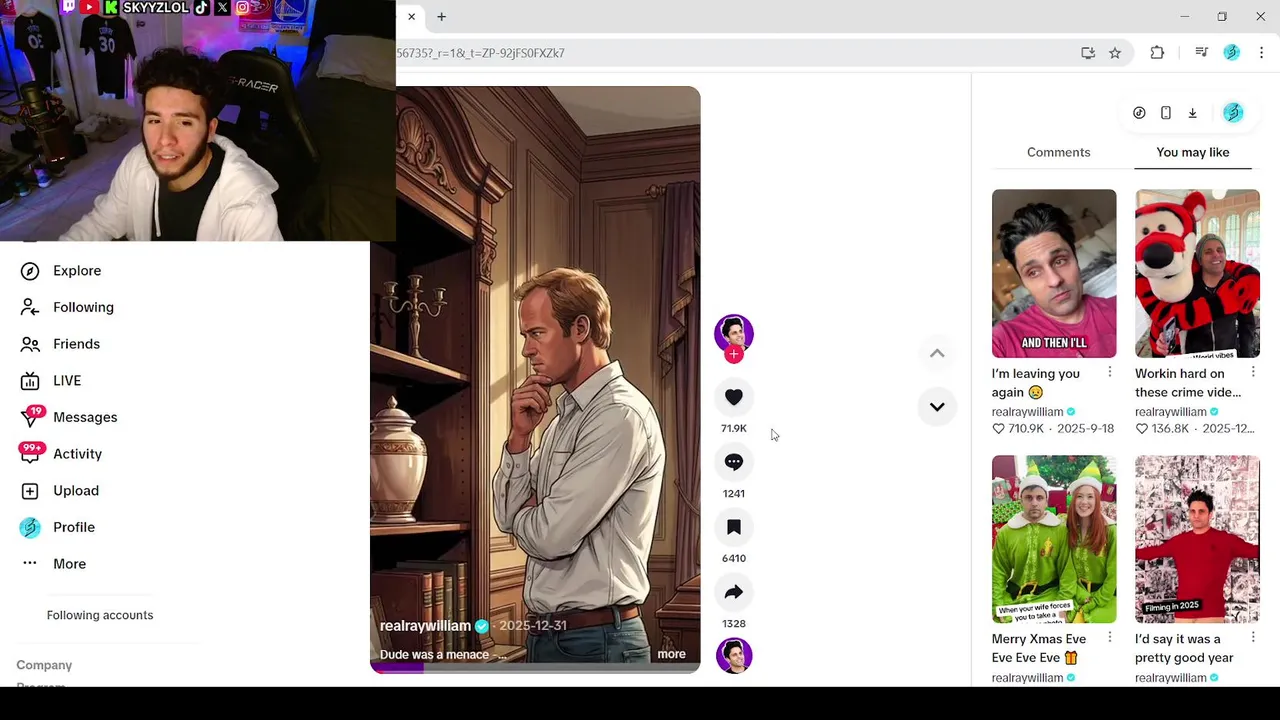Open the More menu in sidebar
This screenshot has width=1280, height=720.
tap(69, 564)
